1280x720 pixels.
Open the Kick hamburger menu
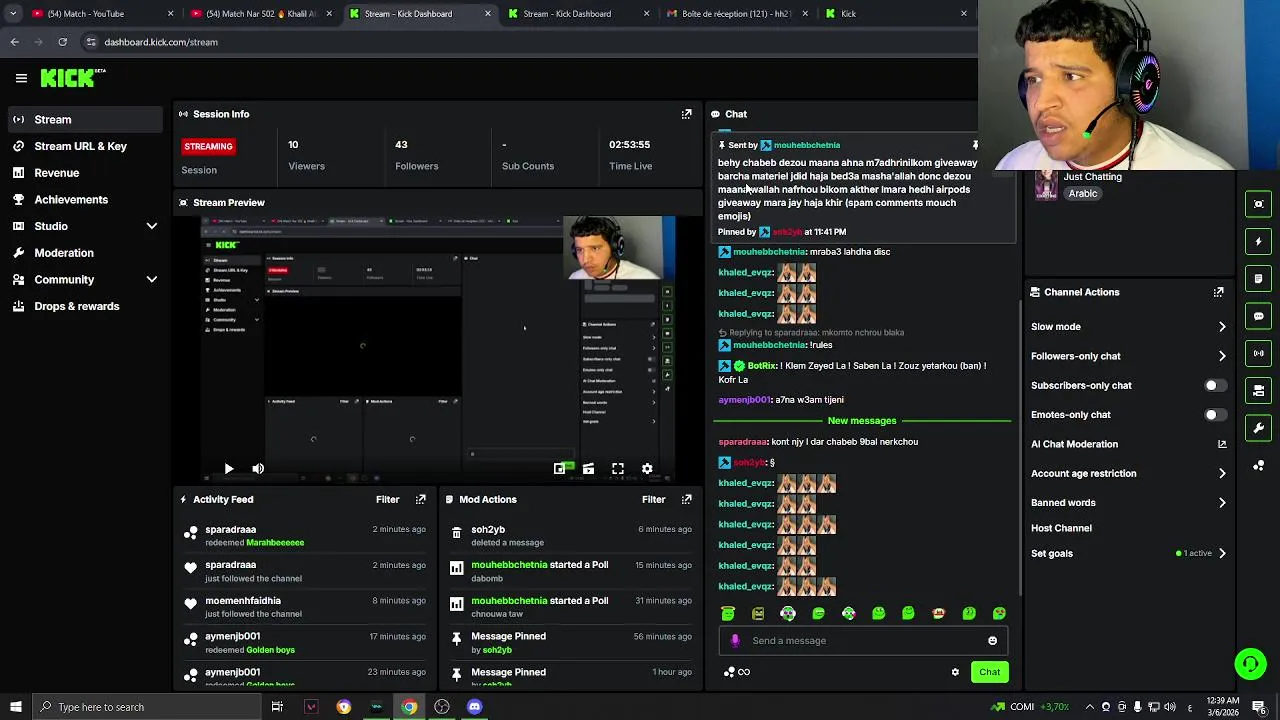point(21,78)
